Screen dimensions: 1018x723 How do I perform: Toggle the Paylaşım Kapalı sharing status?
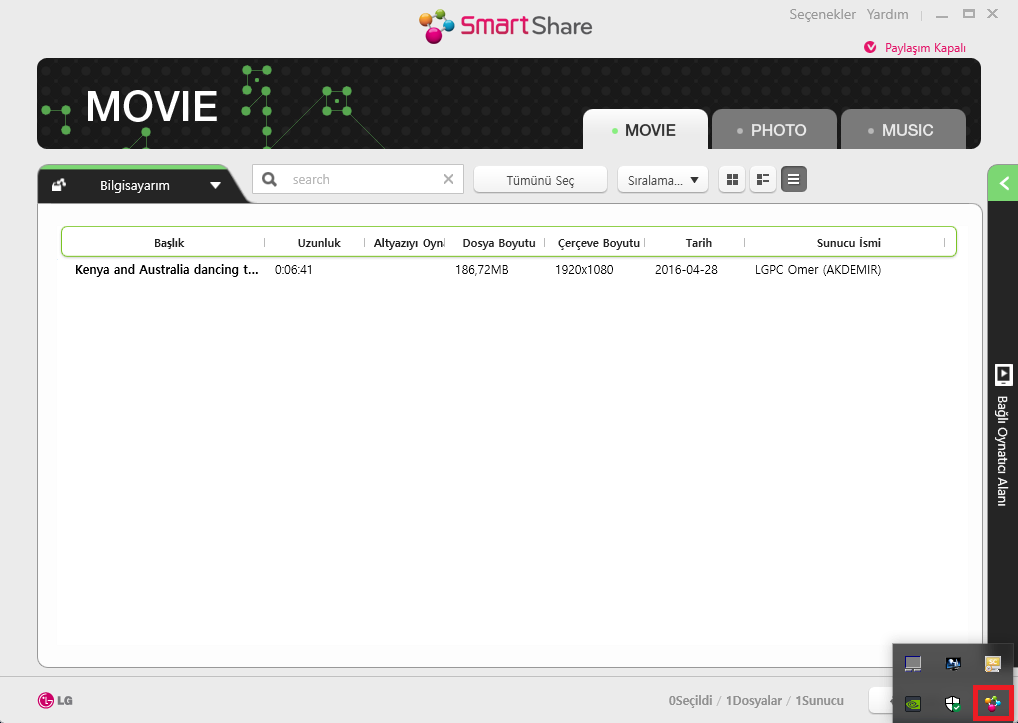coord(915,48)
